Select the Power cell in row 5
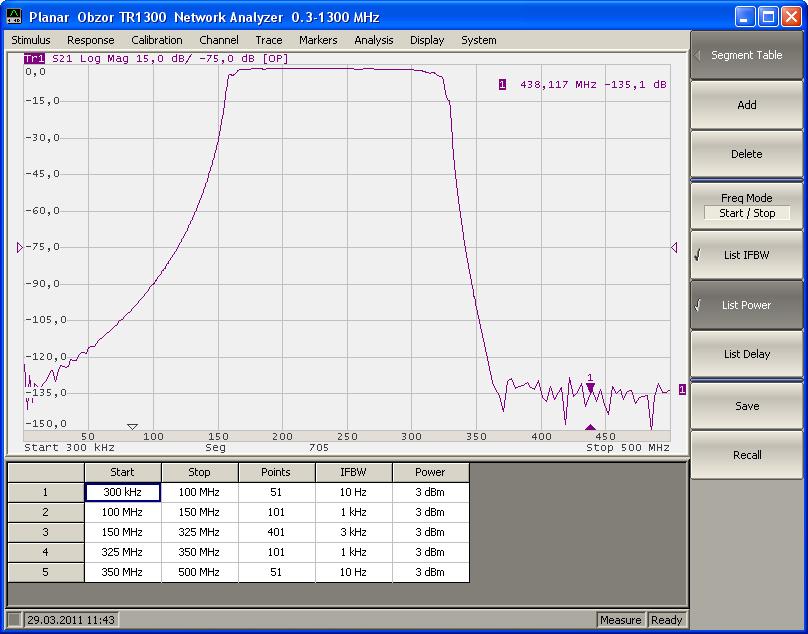Screen dimensions: 808x634 point(430,572)
